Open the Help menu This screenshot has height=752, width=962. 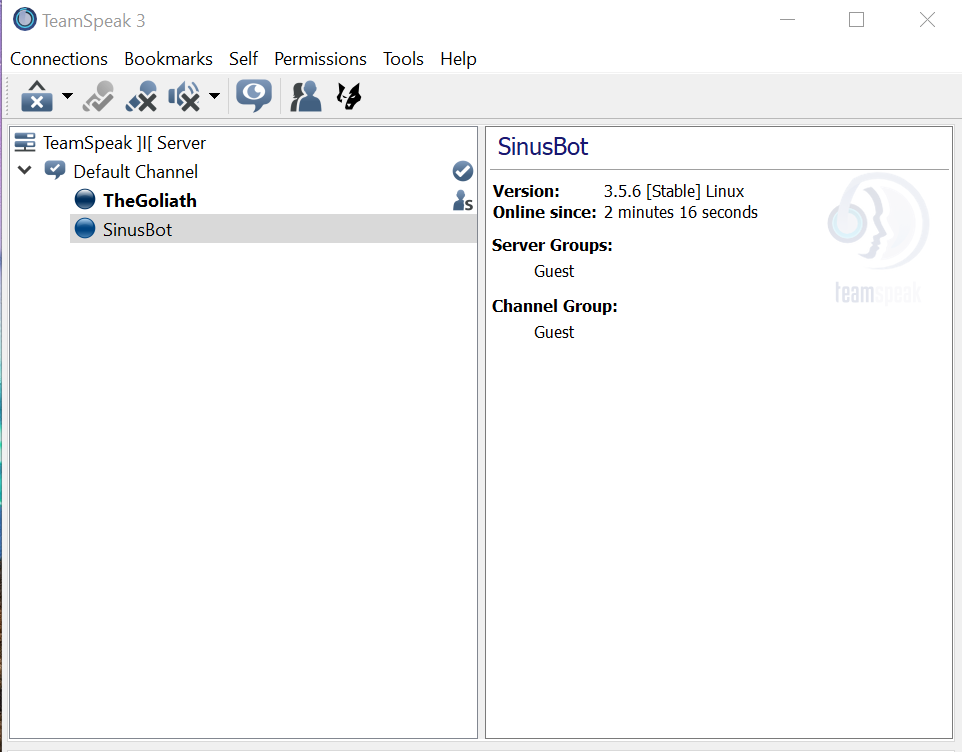click(x=458, y=59)
